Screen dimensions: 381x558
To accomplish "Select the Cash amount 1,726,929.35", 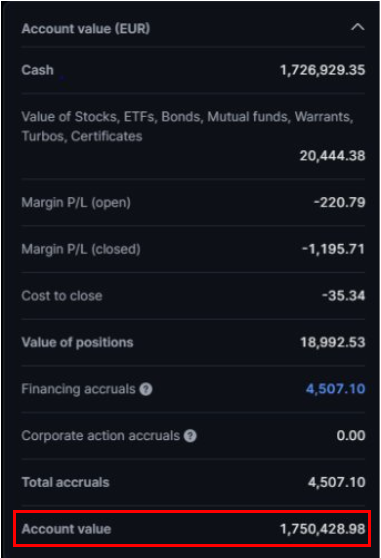I will 323,70.
